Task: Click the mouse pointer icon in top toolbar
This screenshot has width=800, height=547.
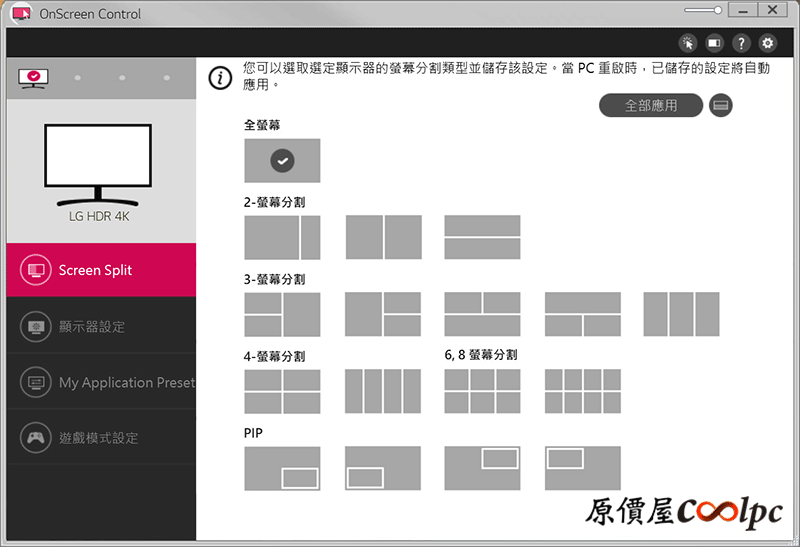Action: [x=687, y=43]
